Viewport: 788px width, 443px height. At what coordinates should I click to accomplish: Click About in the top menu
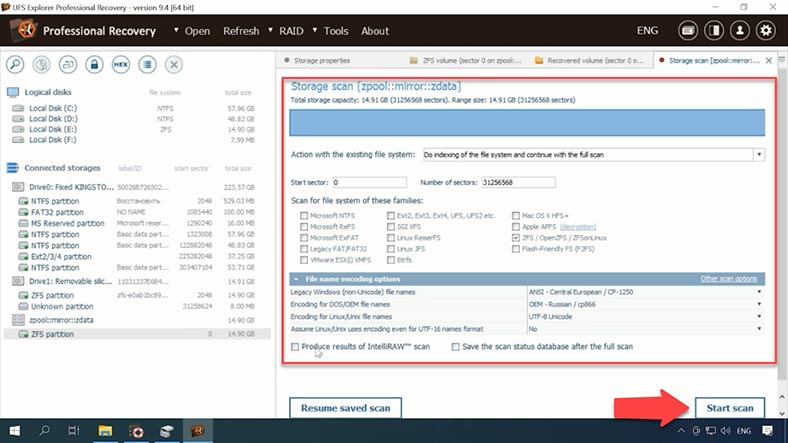coord(375,31)
